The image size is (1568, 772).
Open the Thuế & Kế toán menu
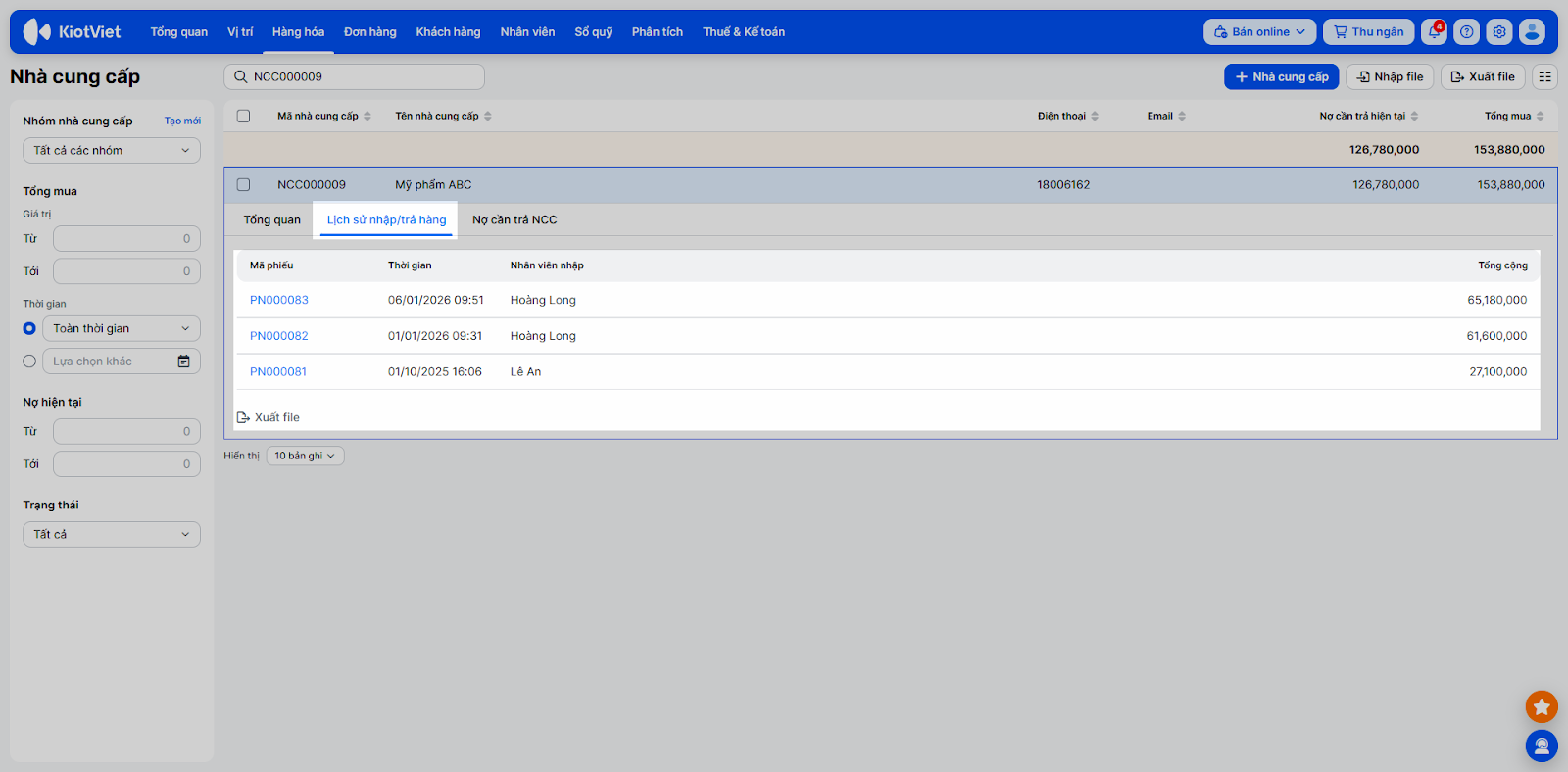click(x=744, y=31)
